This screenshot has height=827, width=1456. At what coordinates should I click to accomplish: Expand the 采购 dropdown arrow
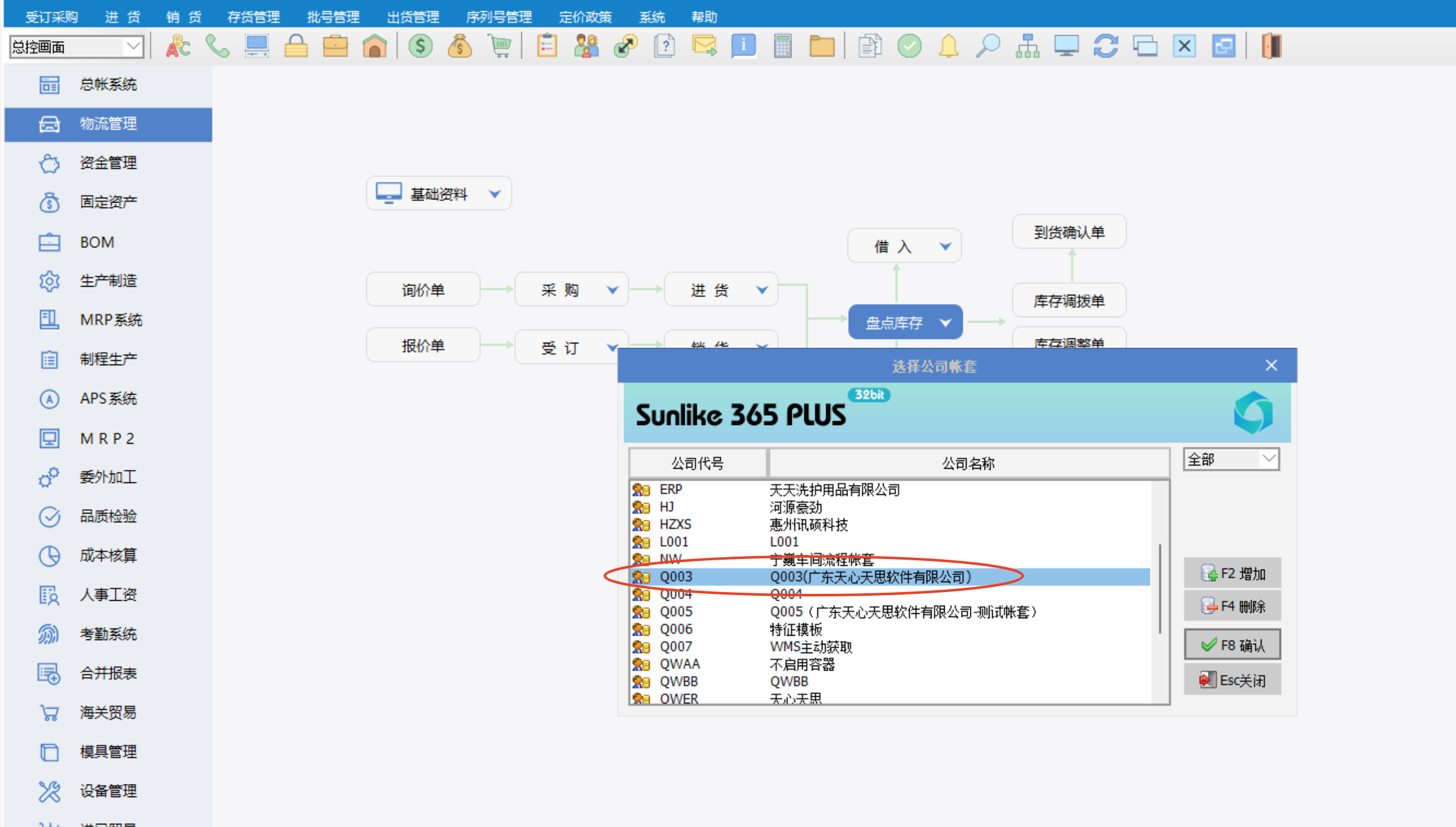pyautogui.click(x=612, y=290)
